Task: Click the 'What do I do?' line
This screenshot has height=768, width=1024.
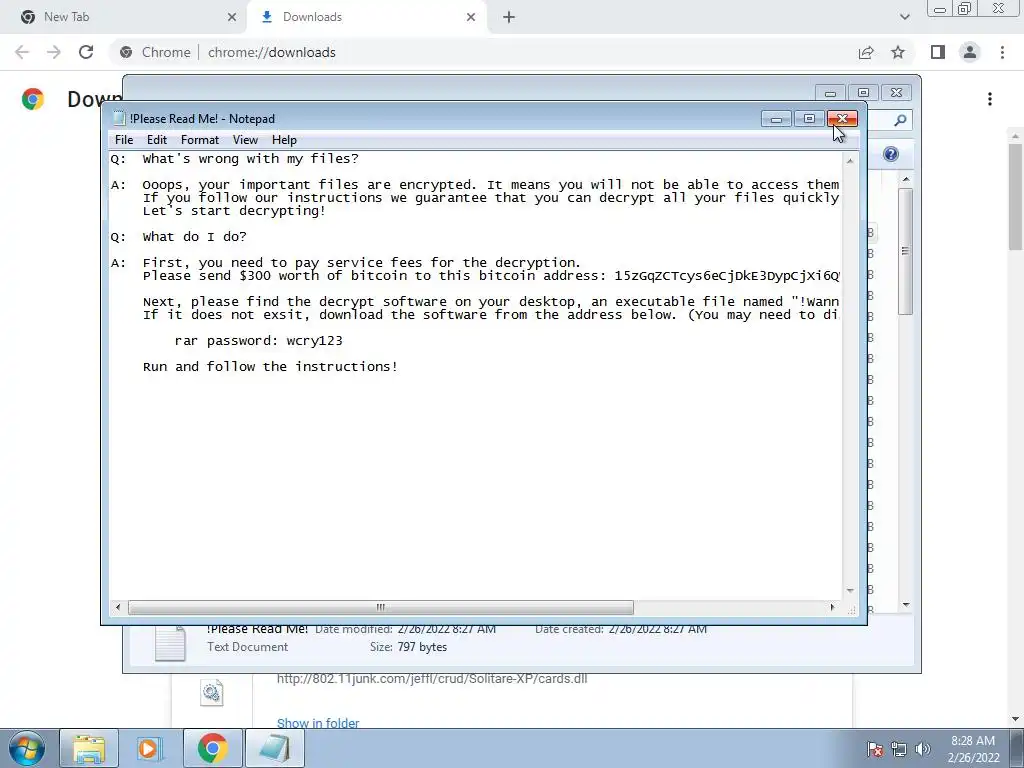Action: pos(195,237)
